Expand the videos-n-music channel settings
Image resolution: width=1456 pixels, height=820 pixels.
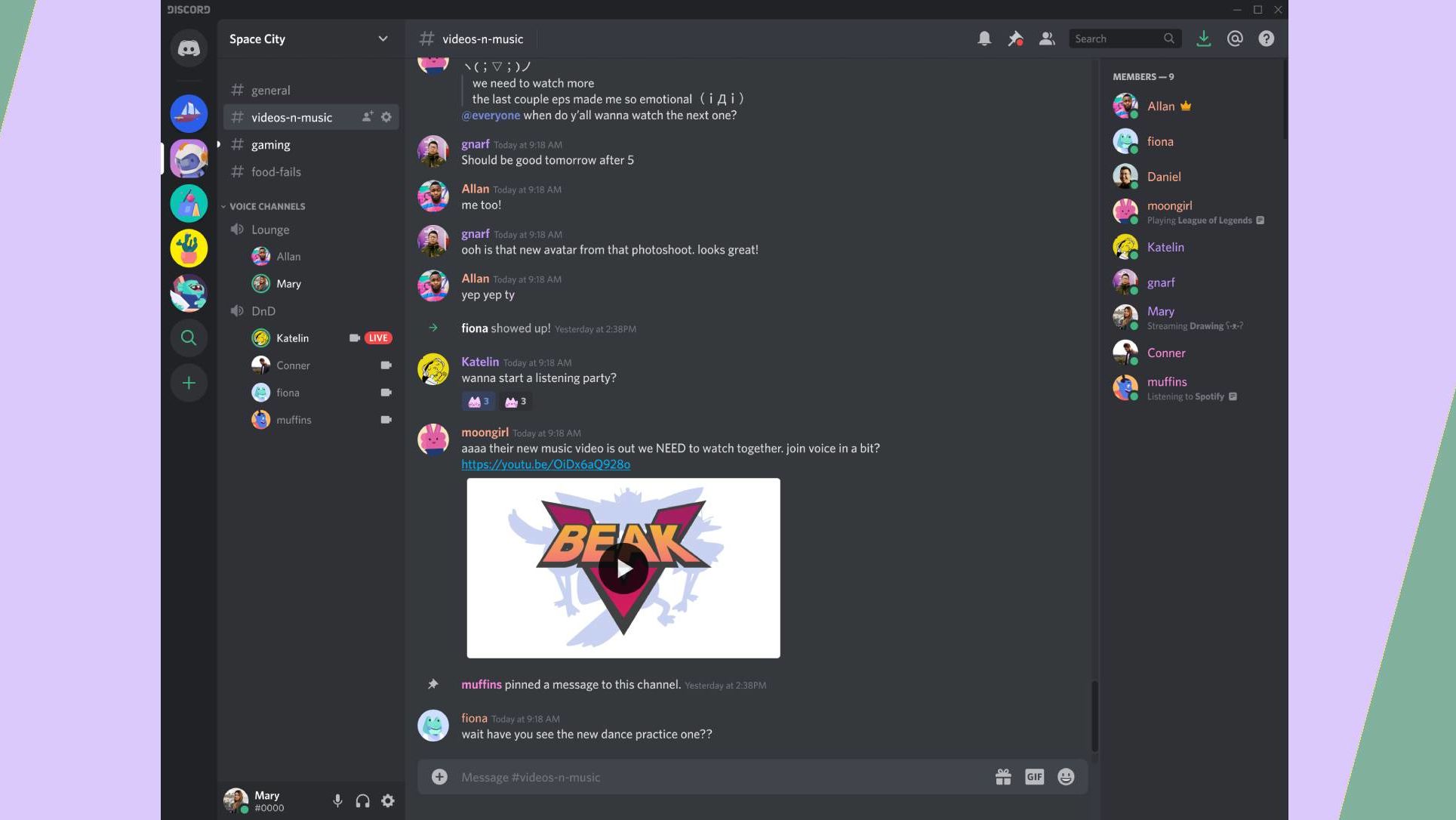pyautogui.click(x=386, y=118)
